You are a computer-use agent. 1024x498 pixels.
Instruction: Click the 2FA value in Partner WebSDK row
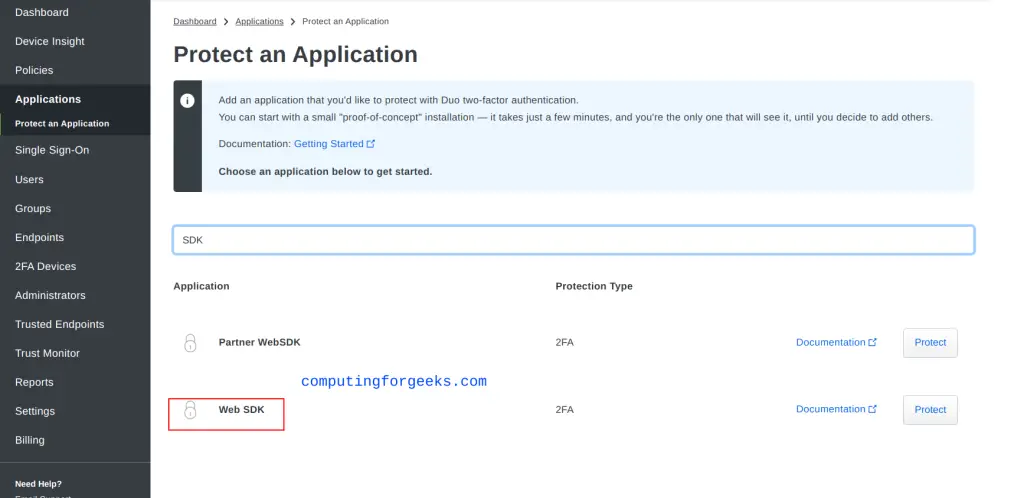(564, 343)
